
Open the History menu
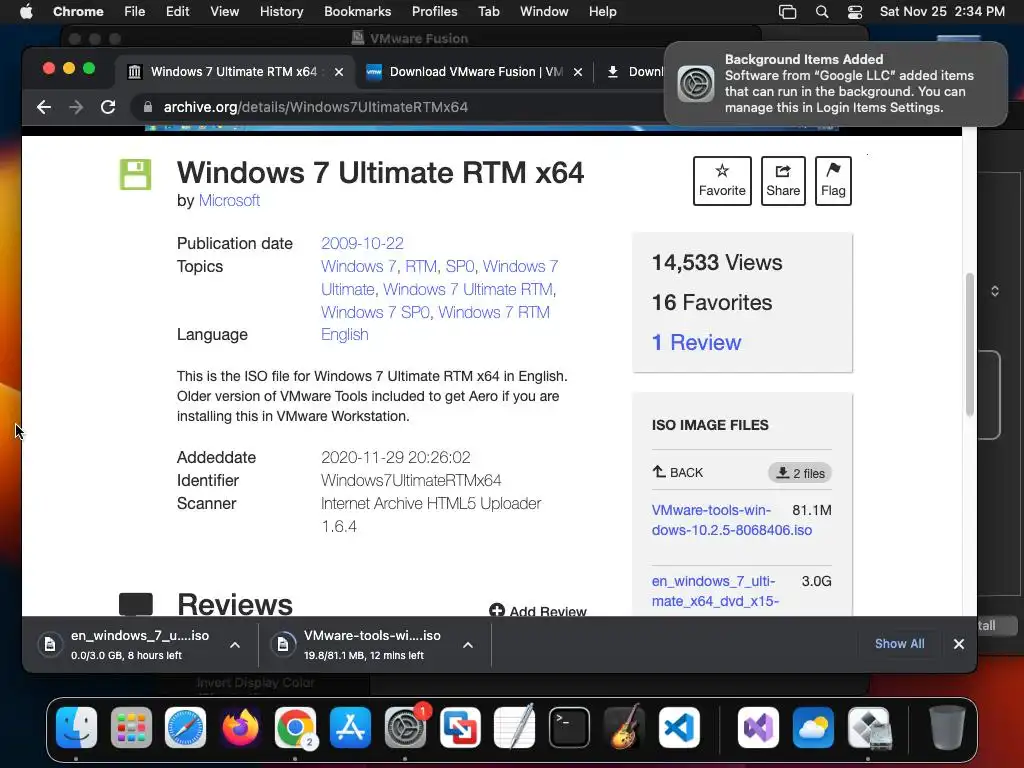coord(281,12)
